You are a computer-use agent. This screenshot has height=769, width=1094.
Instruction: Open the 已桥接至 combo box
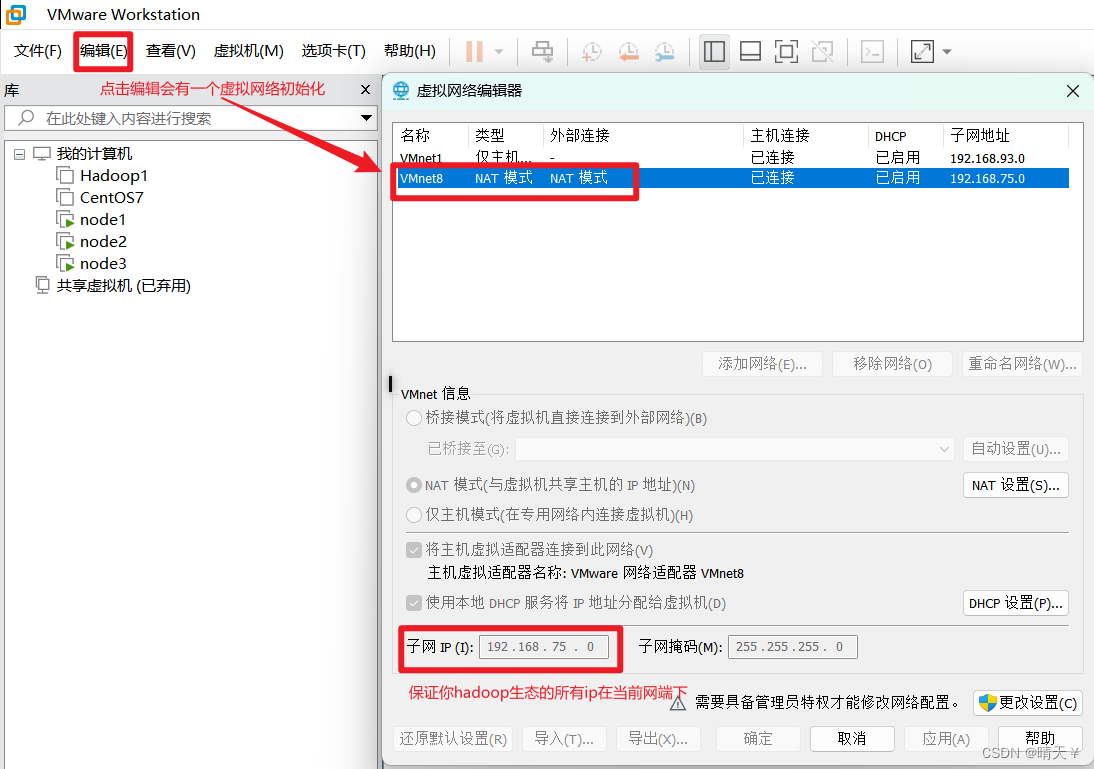pos(735,449)
